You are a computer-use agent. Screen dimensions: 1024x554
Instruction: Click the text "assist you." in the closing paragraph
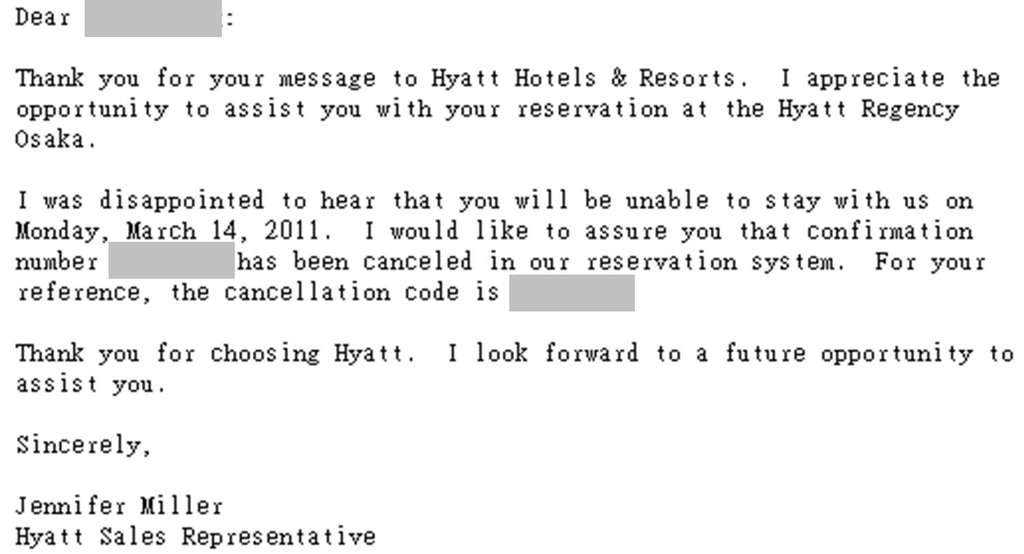(90, 384)
